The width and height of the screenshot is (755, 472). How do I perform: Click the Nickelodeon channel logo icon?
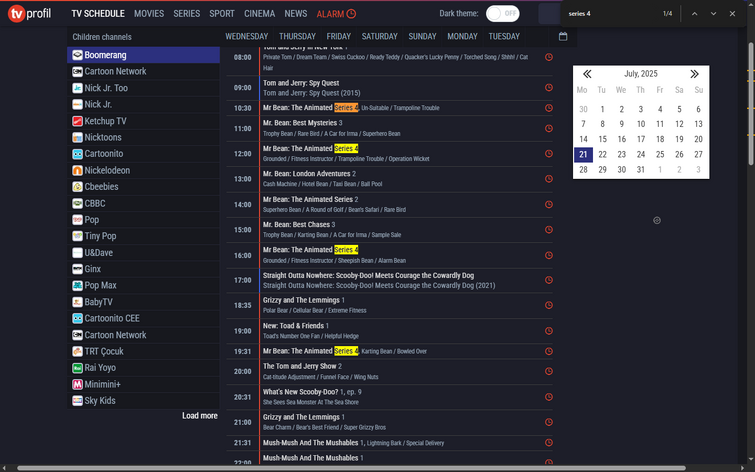[77, 170]
